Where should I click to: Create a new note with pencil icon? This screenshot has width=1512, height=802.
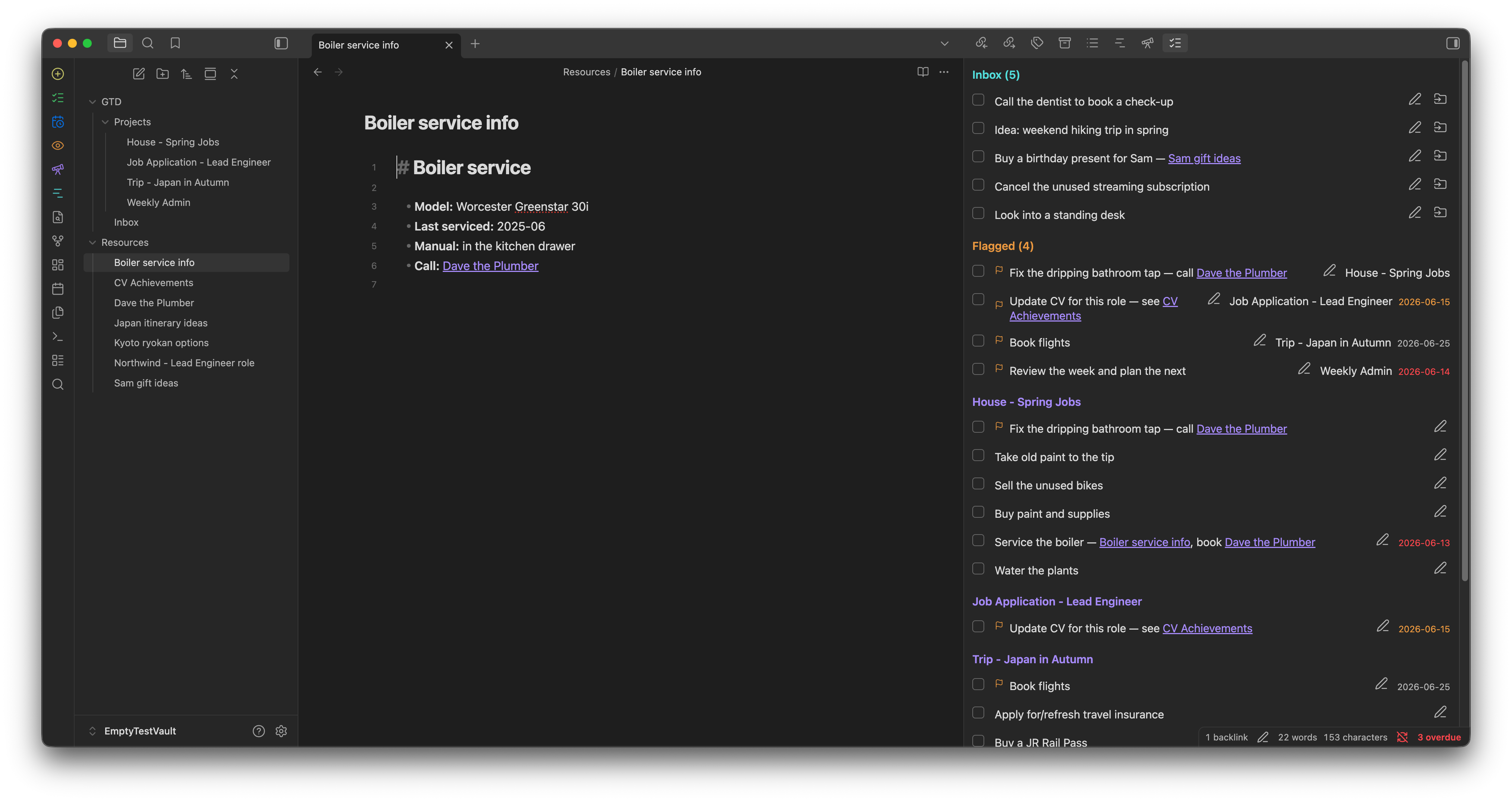pyautogui.click(x=138, y=73)
